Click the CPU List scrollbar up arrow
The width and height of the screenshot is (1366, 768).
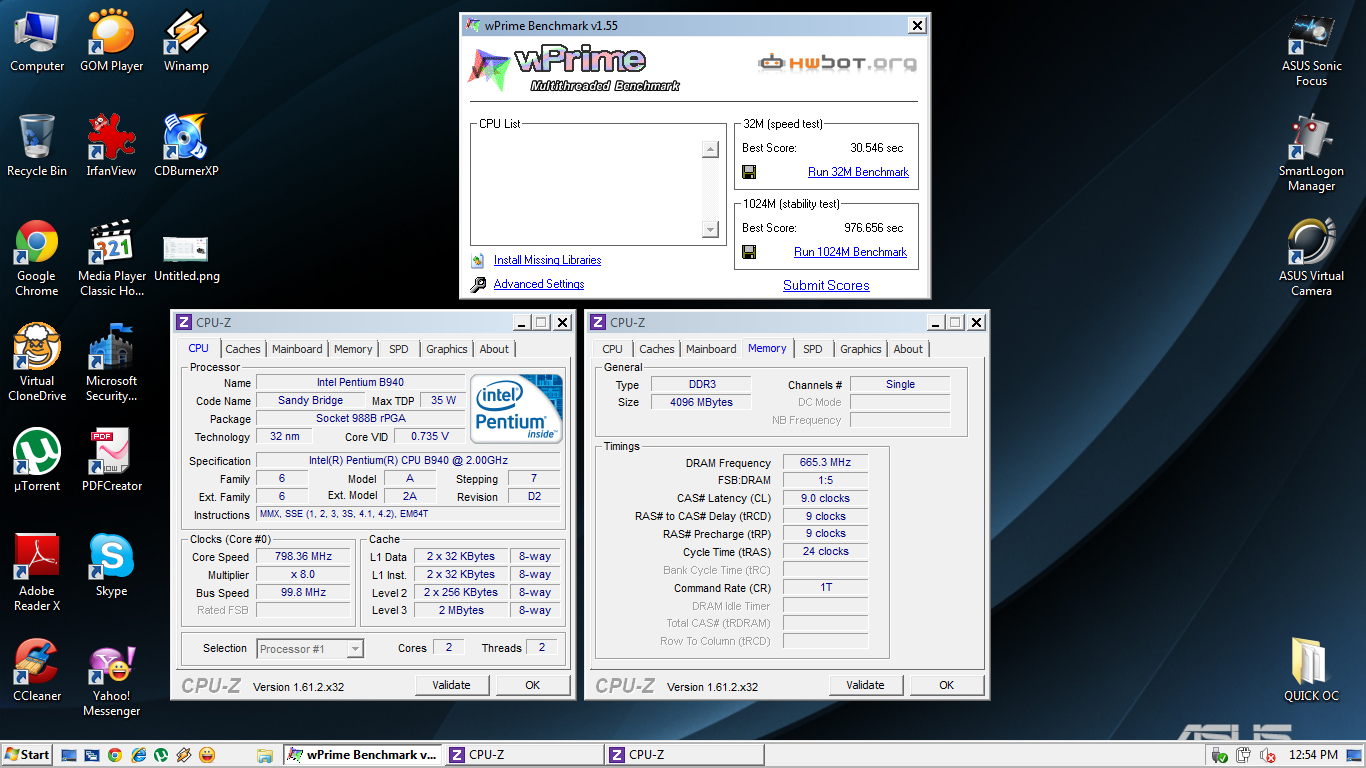(710, 150)
